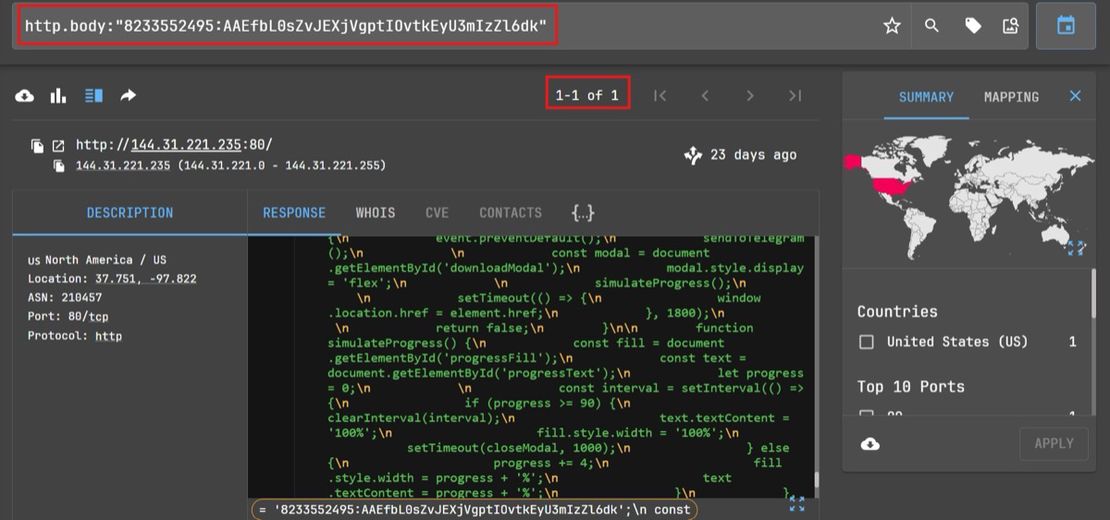1110x520 pixels.
Task: Click the '23 days ago' timestamp
Action: pyautogui.click(x=753, y=155)
